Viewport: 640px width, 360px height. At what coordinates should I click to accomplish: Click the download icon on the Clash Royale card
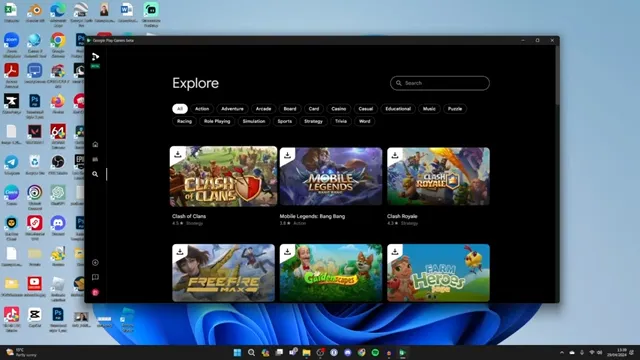[x=395, y=155]
